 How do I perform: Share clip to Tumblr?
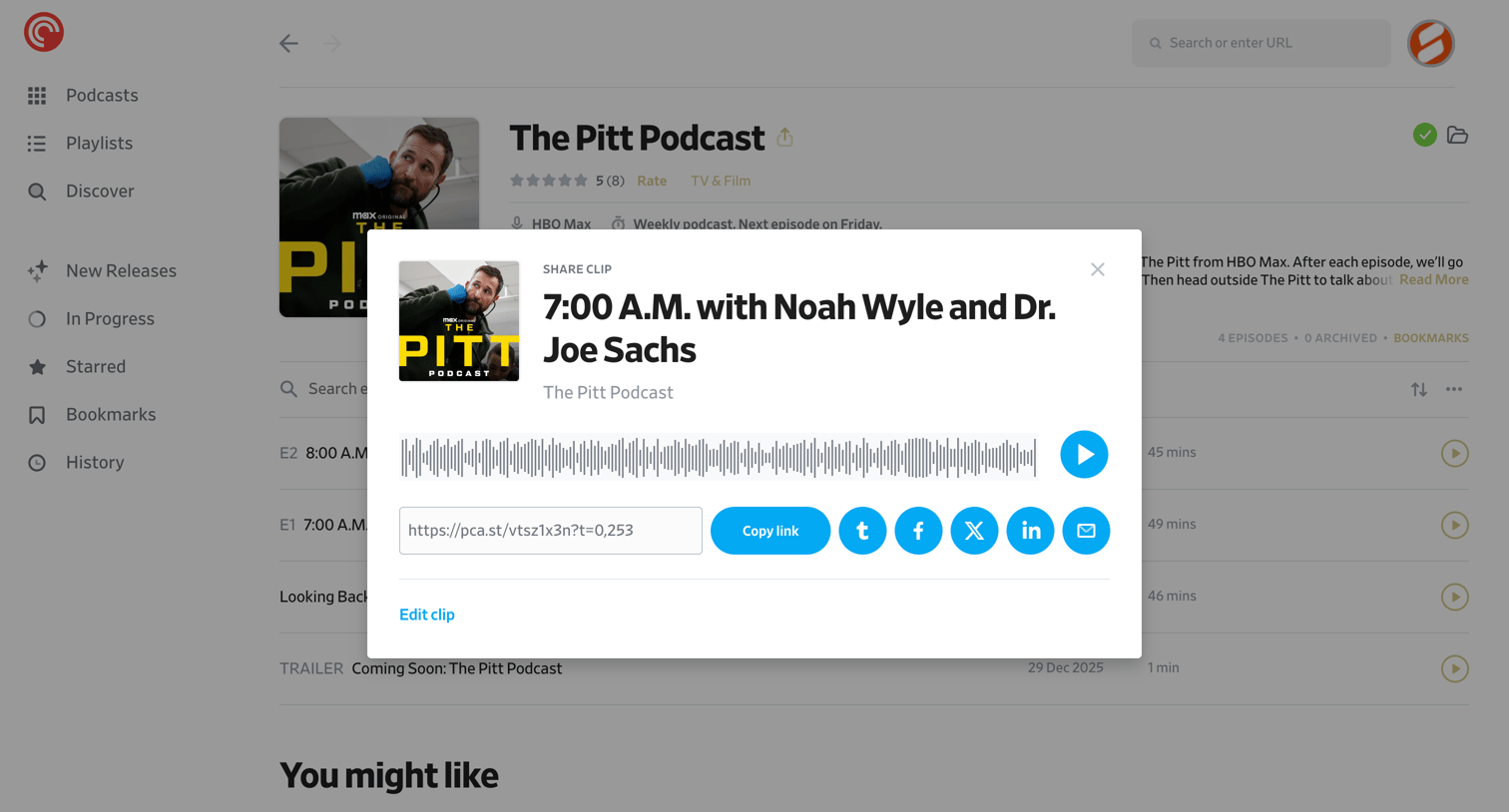click(x=862, y=531)
